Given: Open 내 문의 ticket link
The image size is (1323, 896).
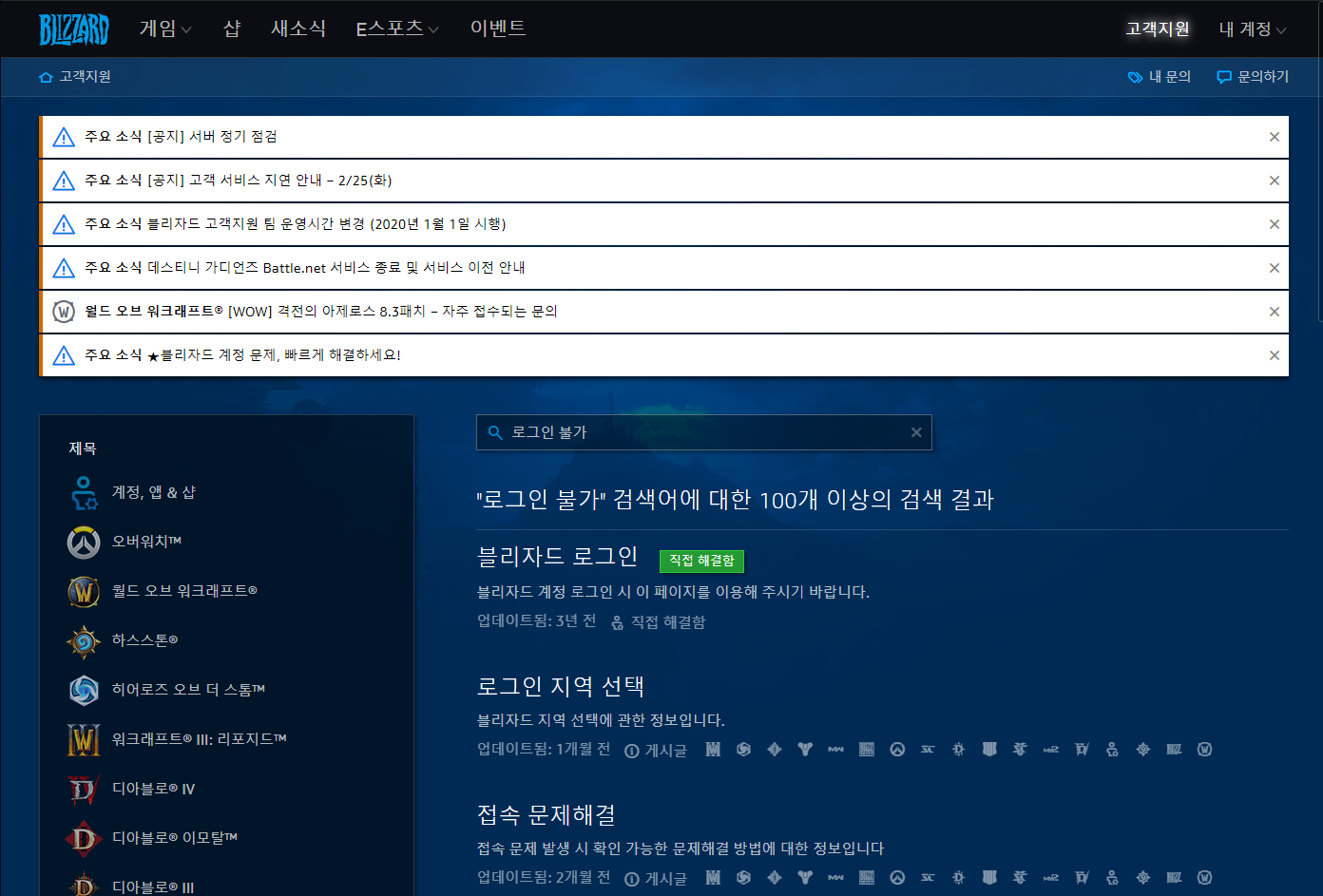Looking at the screenshot, I should [1159, 77].
